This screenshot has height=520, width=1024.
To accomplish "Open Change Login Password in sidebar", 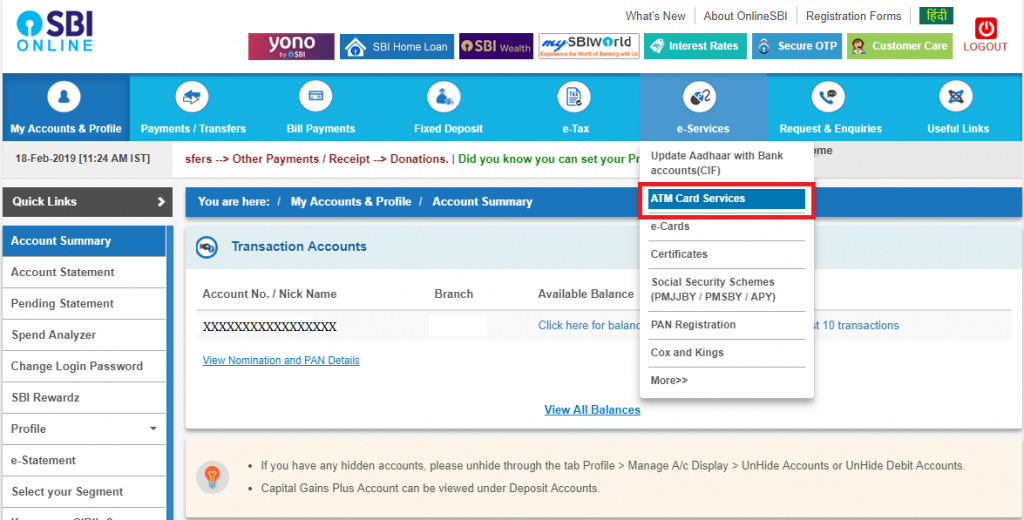I will click(x=85, y=366).
